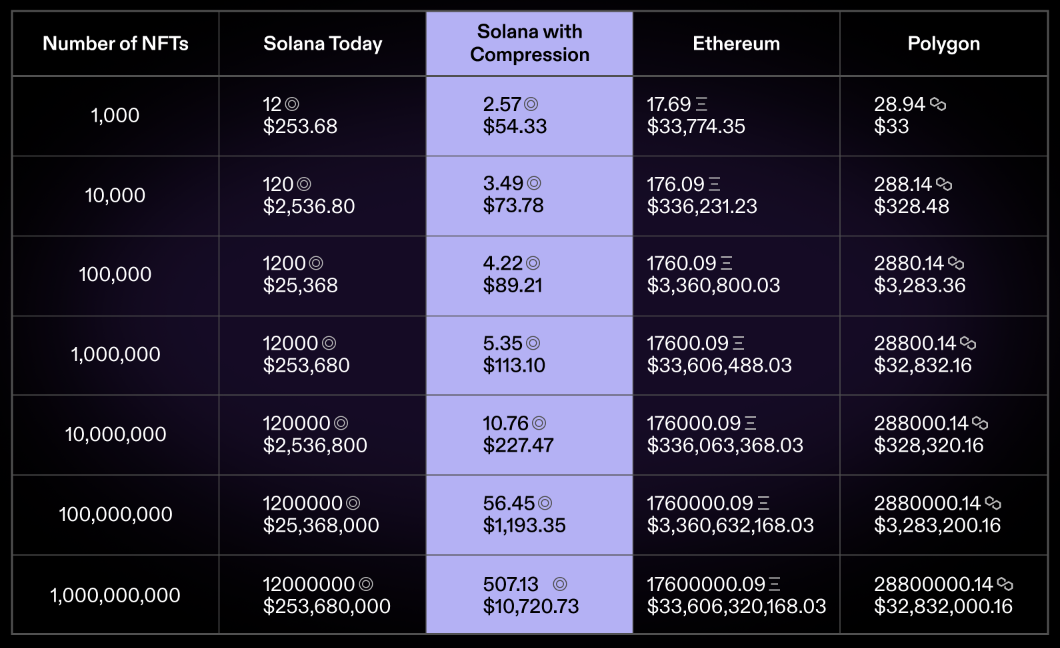Click the Solana icon after 1200000
Screen dimensions: 1060x648
(353, 503)
